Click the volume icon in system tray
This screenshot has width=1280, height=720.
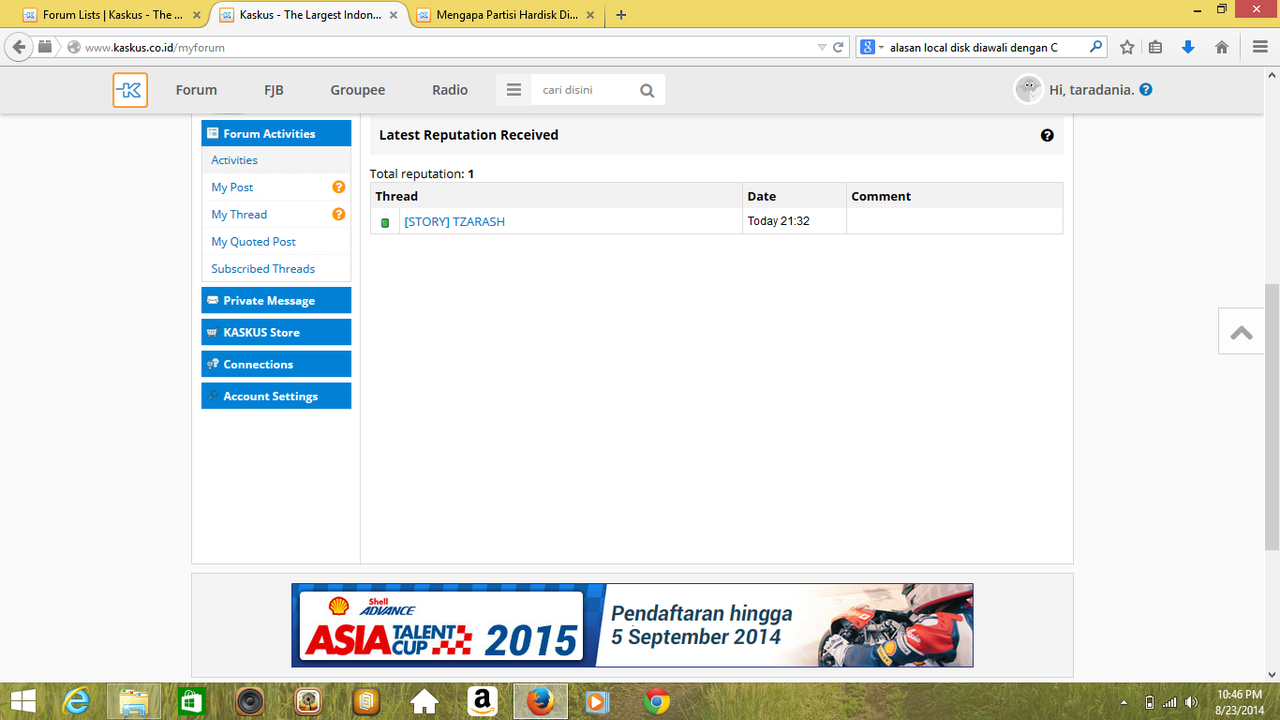point(1191,702)
